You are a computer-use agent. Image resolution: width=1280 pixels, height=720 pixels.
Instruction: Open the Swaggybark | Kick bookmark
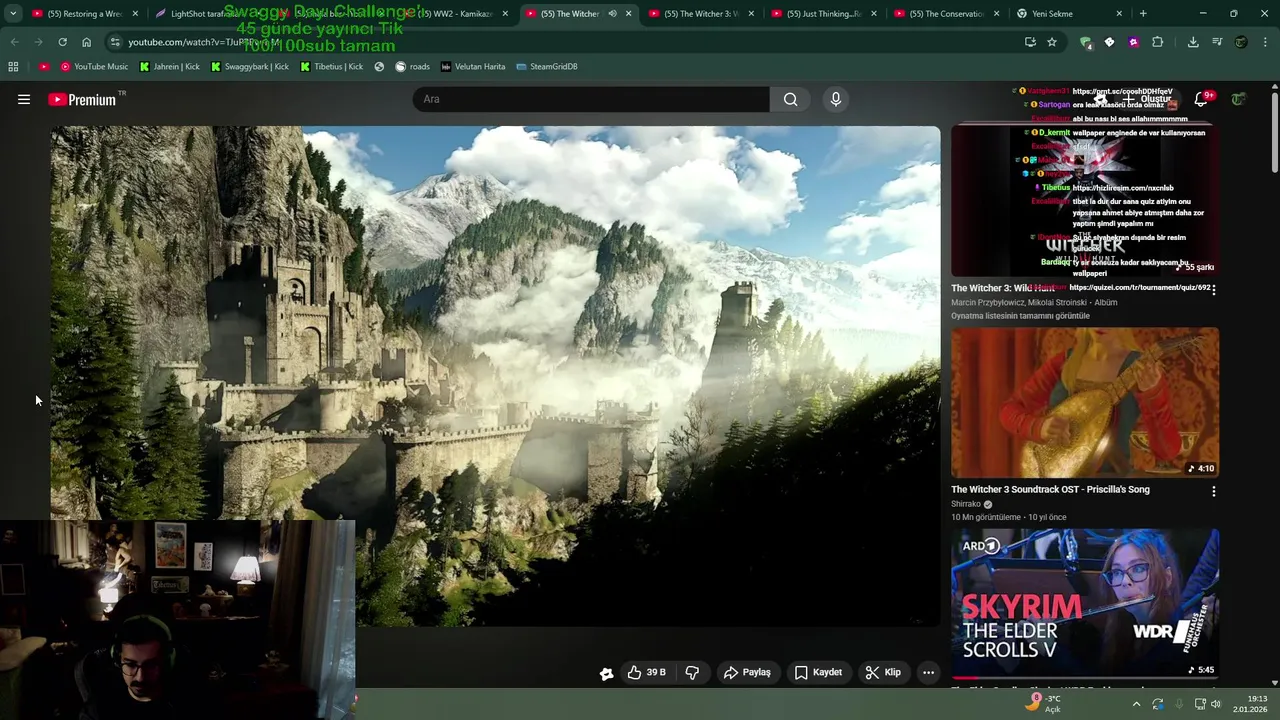pyautogui.click(x=249, y=67)
